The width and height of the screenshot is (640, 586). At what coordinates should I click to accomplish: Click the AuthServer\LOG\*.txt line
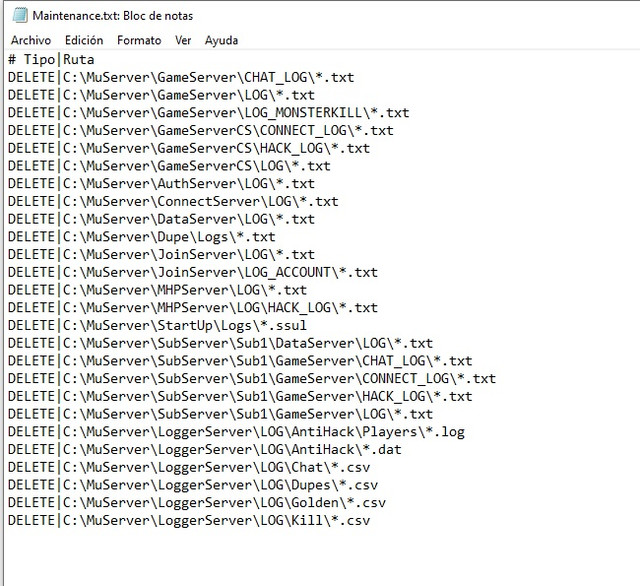coord(161,184)
